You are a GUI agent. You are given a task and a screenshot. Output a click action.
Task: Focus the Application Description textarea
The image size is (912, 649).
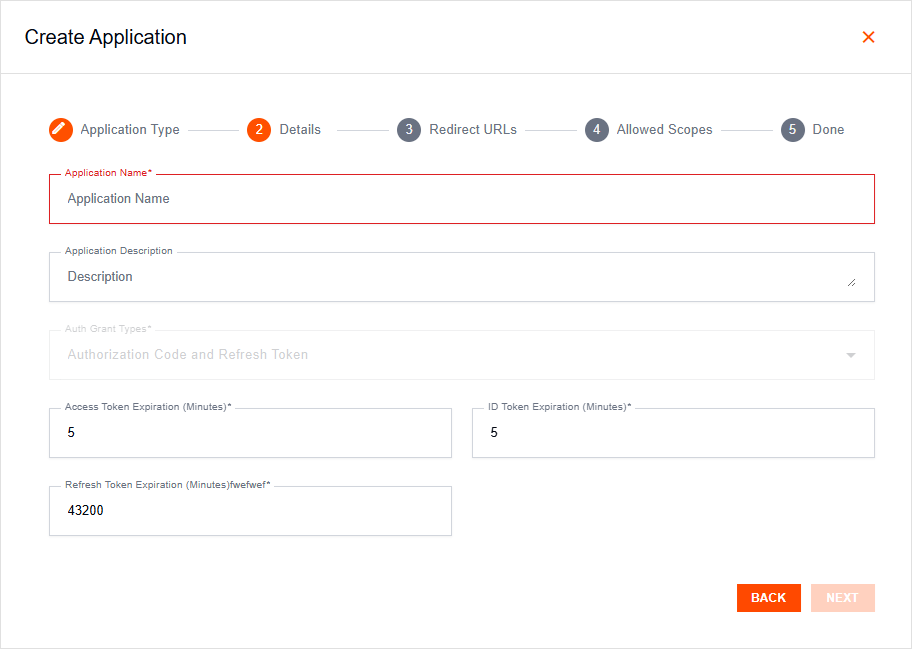[462, 277]
